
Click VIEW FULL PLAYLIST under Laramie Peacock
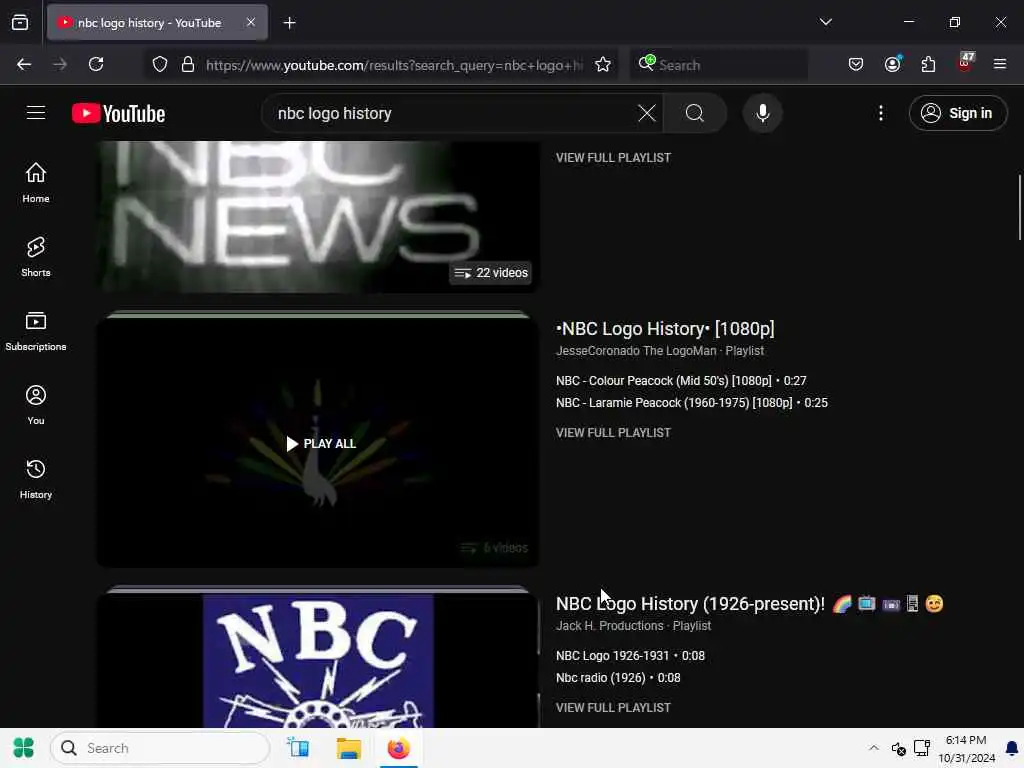613,432
